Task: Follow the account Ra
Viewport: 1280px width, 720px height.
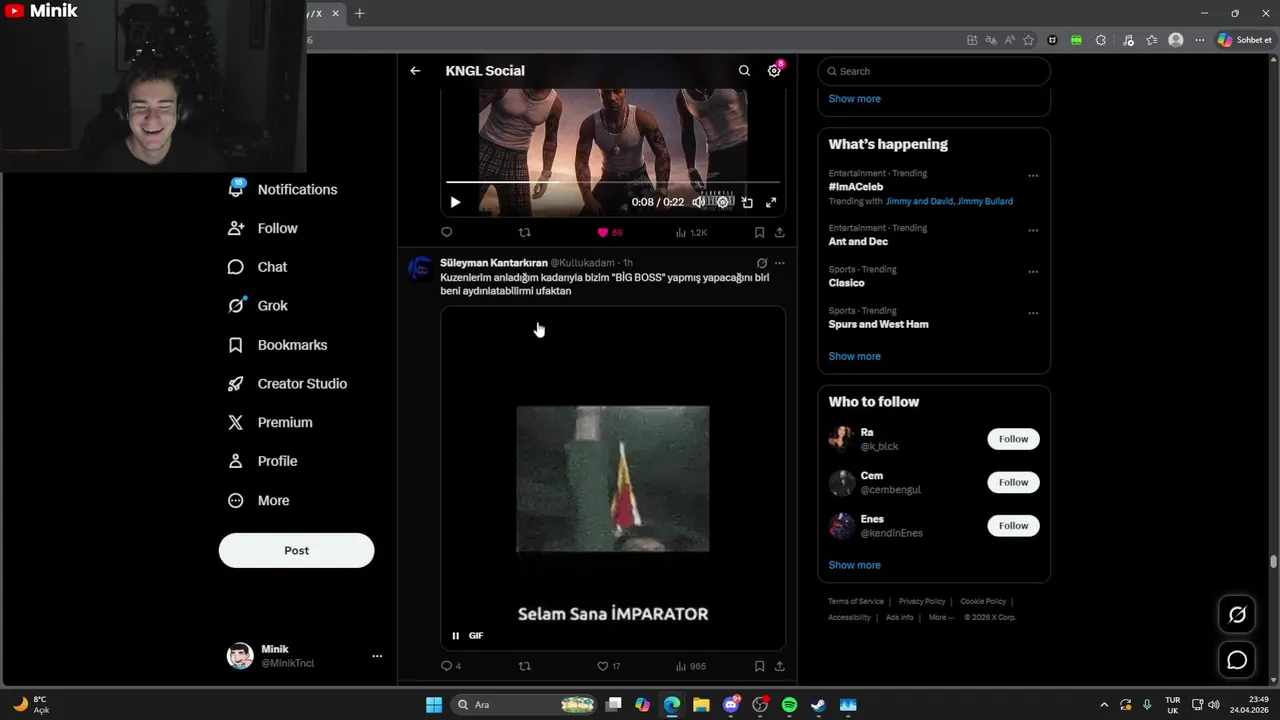Action: pyautogui.click(x=1013, y=439)
